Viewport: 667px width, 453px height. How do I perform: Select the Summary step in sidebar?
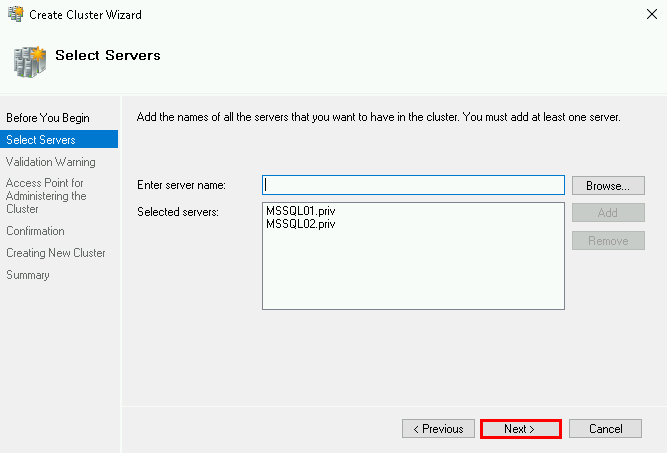tap(28, 275)
